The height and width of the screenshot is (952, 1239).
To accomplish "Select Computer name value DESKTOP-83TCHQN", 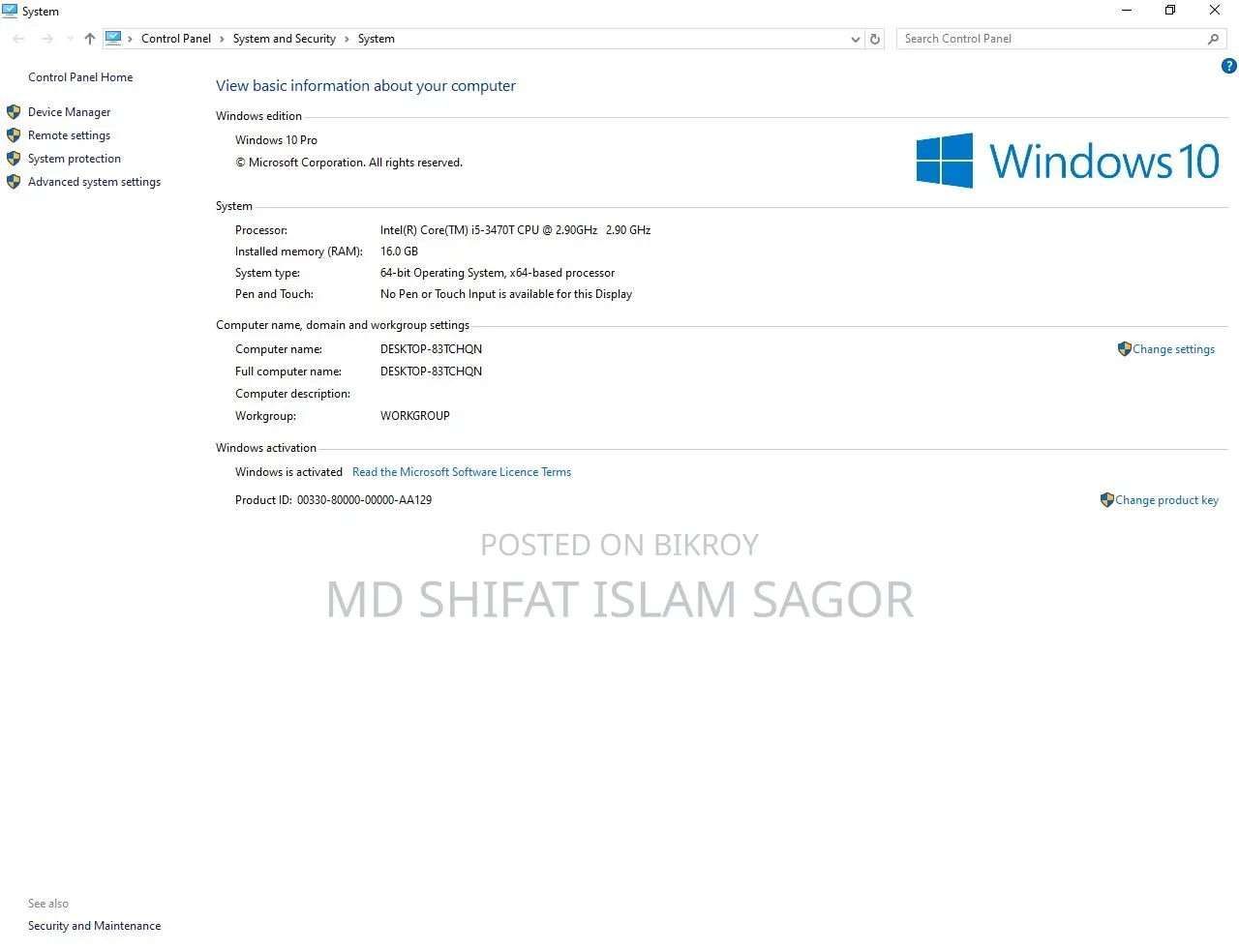I will 431,349.
